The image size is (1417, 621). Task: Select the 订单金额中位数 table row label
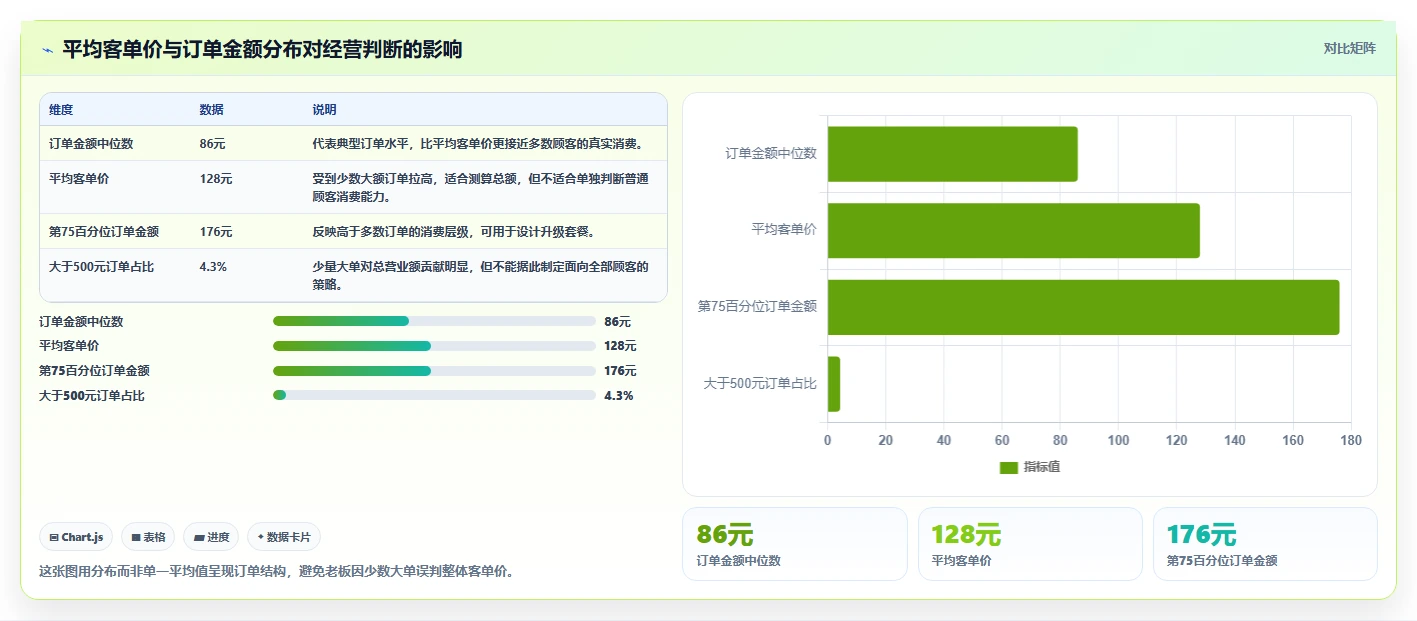pyautogui.click(x=91, y=144)
